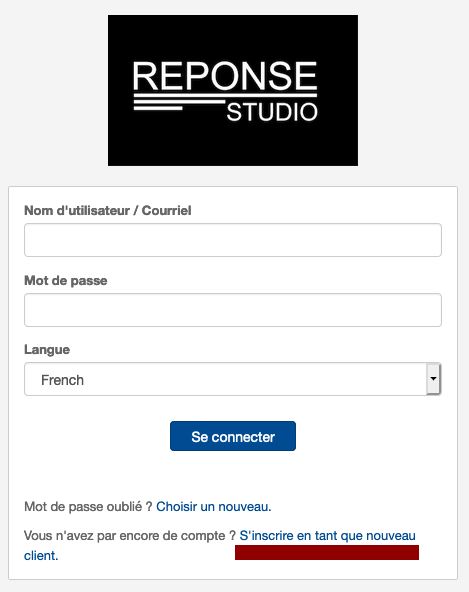469x592 pixels.
Task: Click the Se connecter button
Action: click(233, 436)
